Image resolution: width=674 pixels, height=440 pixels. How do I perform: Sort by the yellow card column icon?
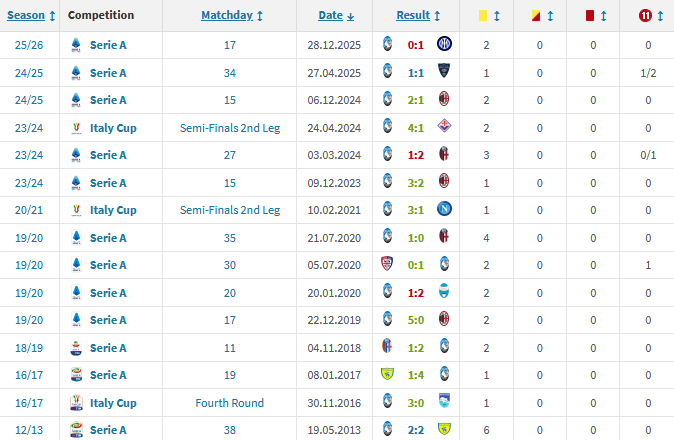tap(481, 16)
